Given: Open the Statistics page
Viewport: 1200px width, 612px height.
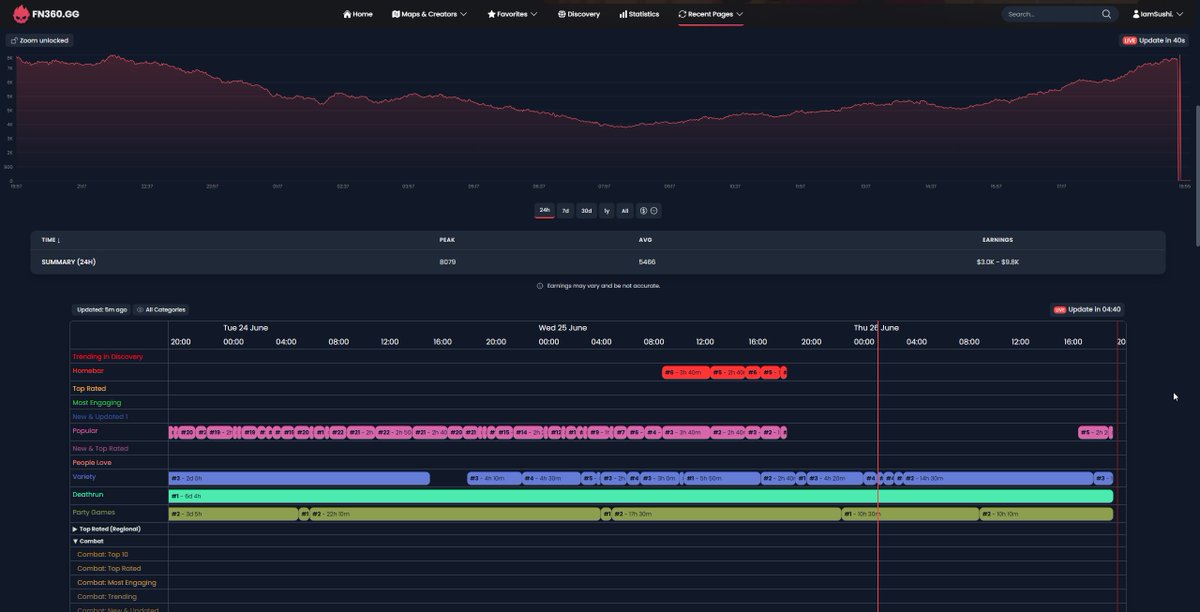Looking at the screenshot, I should [639, 14].
